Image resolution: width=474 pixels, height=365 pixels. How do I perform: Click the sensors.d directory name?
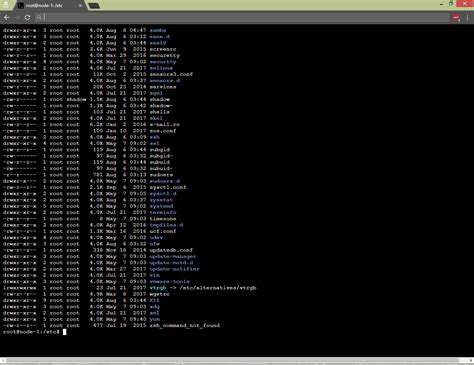(x=164, y=81)
